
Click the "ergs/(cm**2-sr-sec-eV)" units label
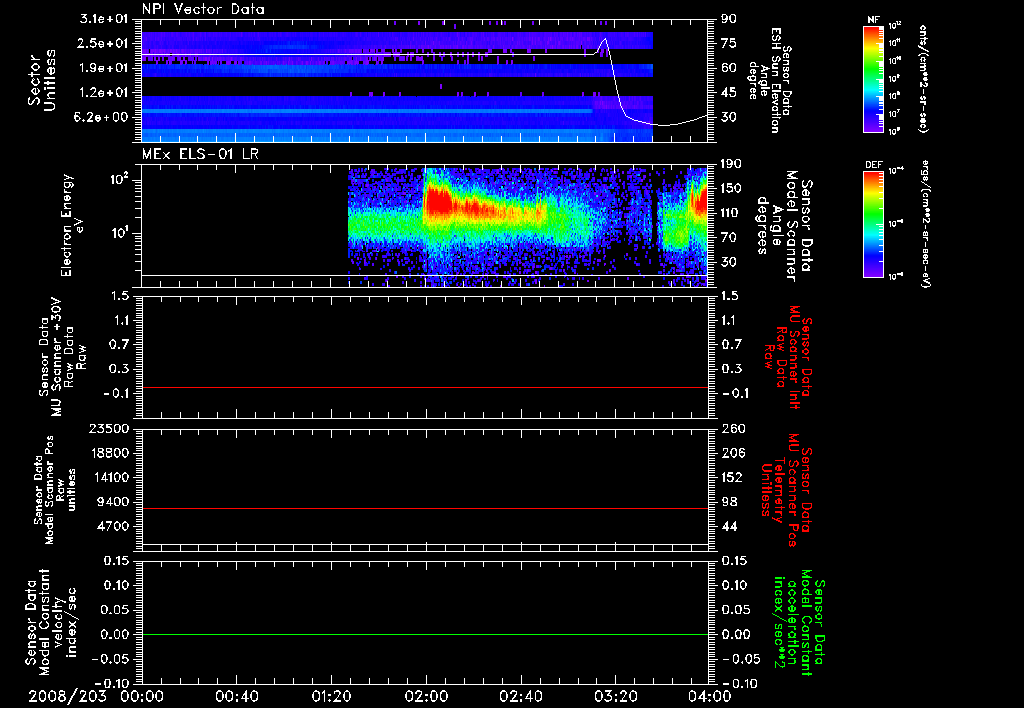pos(924,224)
